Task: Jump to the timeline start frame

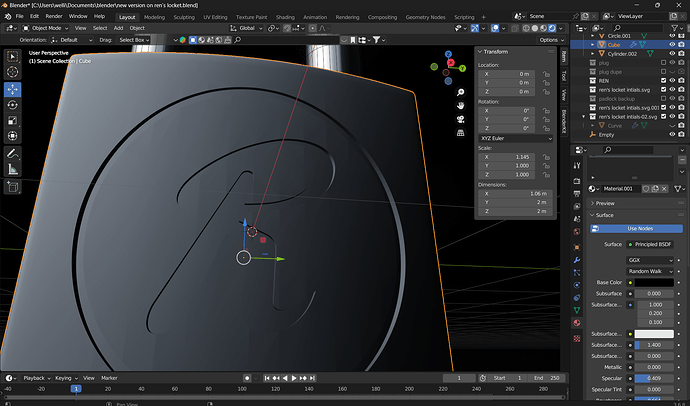Action: (267, 378)
